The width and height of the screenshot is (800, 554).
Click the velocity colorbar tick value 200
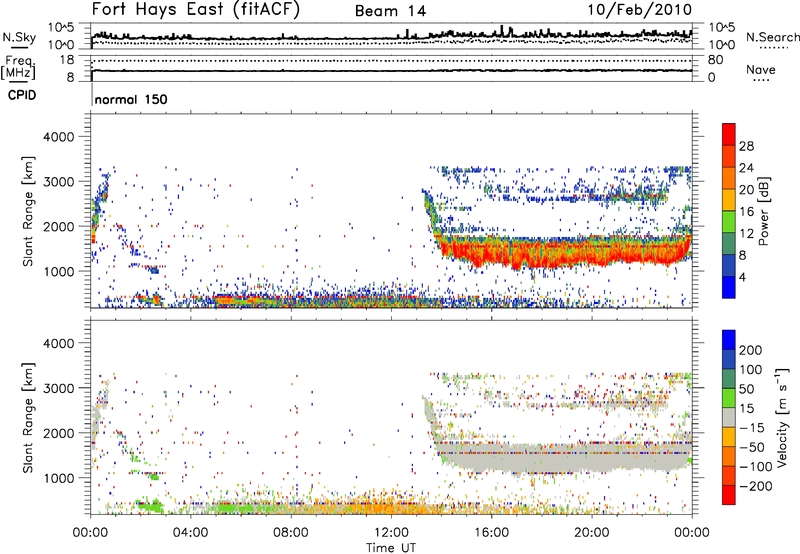click(751, 350)
